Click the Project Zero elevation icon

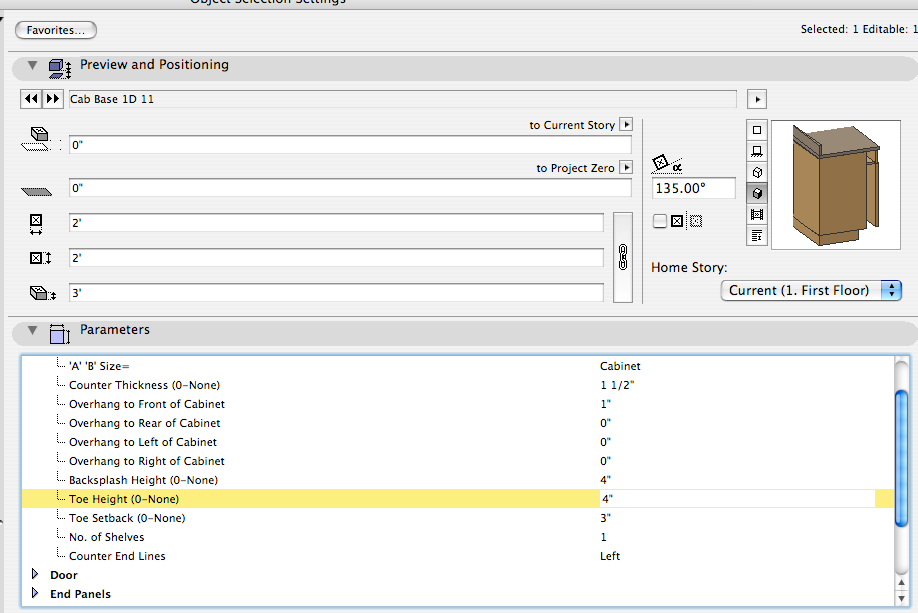pyautogui.click(x=36, y=191)
